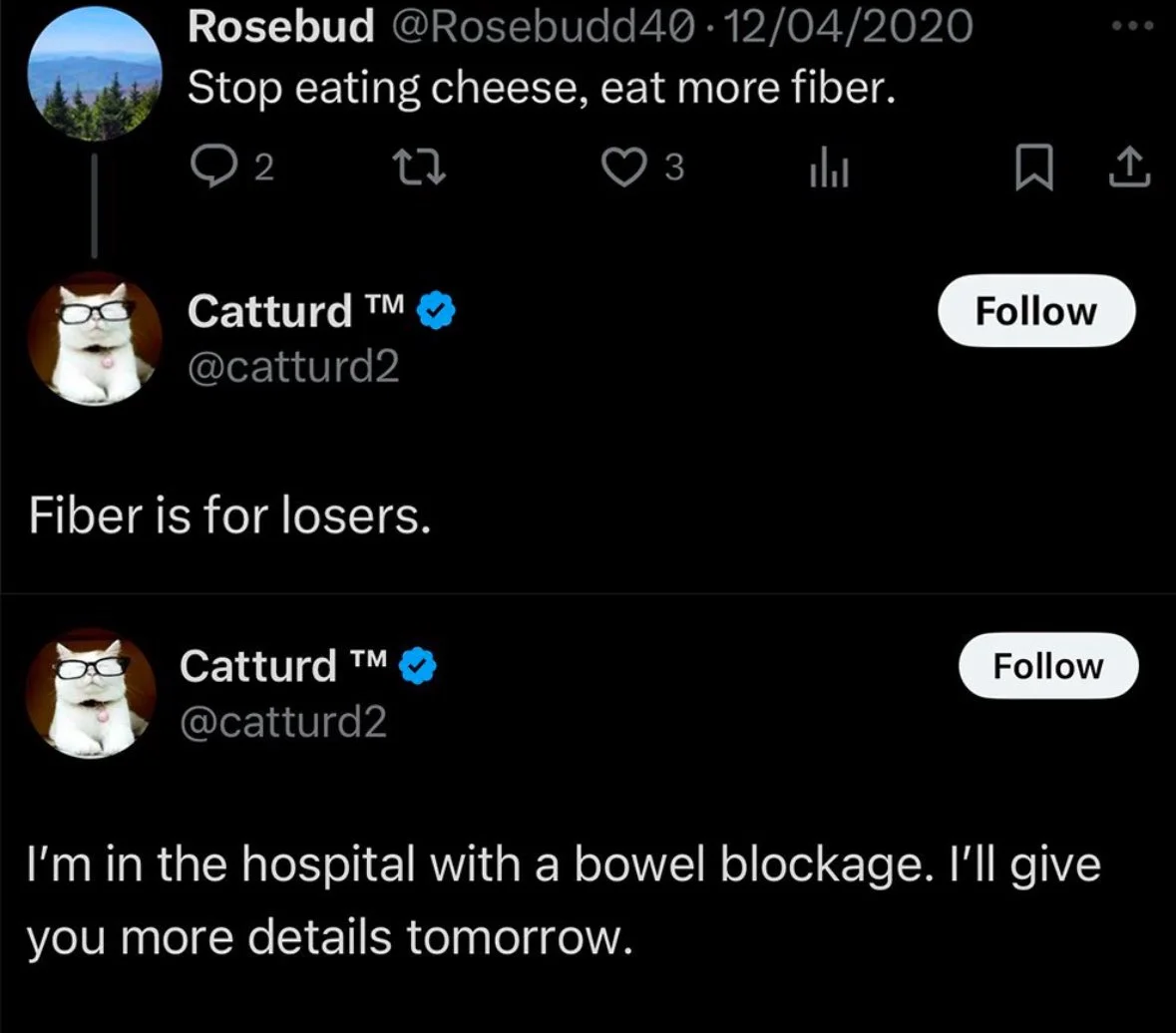Click the @catturd2 handle on the first tweet
The width and height of the screenshot is (1176, 1033).
(293, 369)
